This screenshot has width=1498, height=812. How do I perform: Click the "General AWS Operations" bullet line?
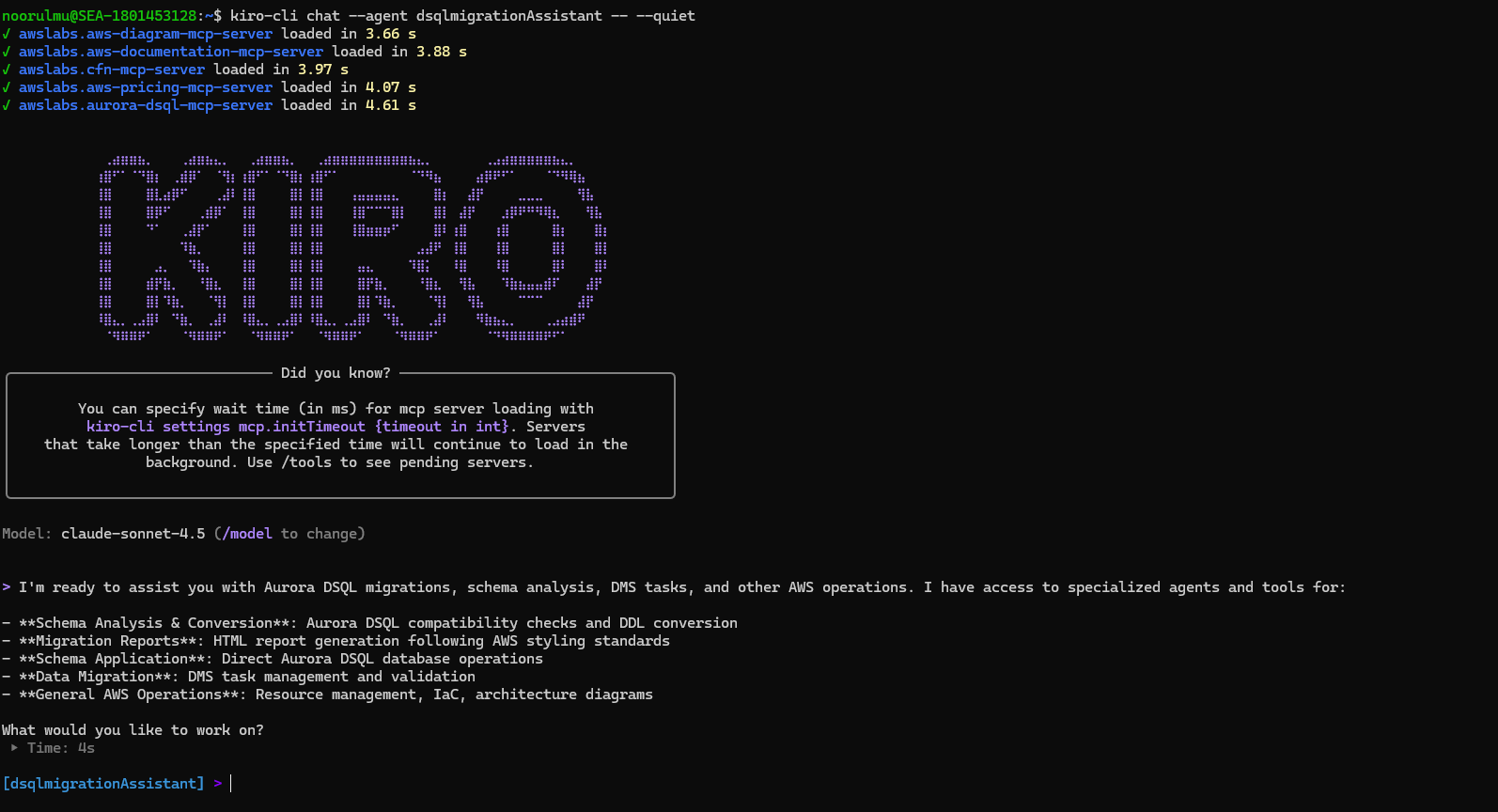327,695
